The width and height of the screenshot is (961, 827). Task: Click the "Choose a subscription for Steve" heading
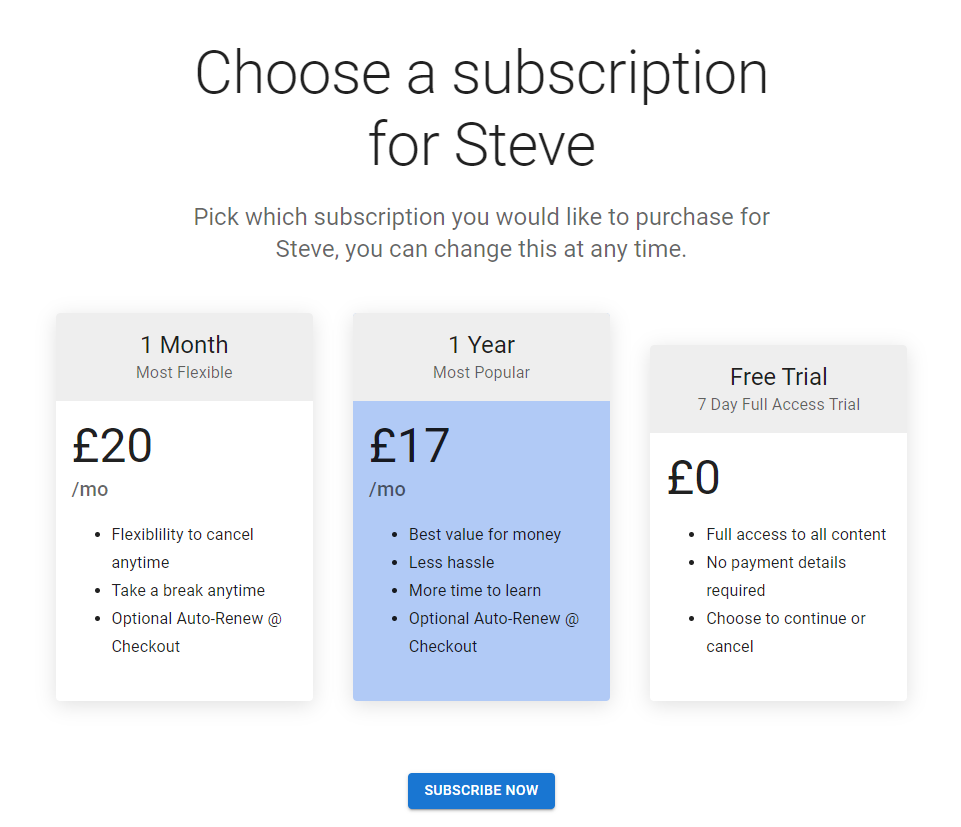pos(481,106)
